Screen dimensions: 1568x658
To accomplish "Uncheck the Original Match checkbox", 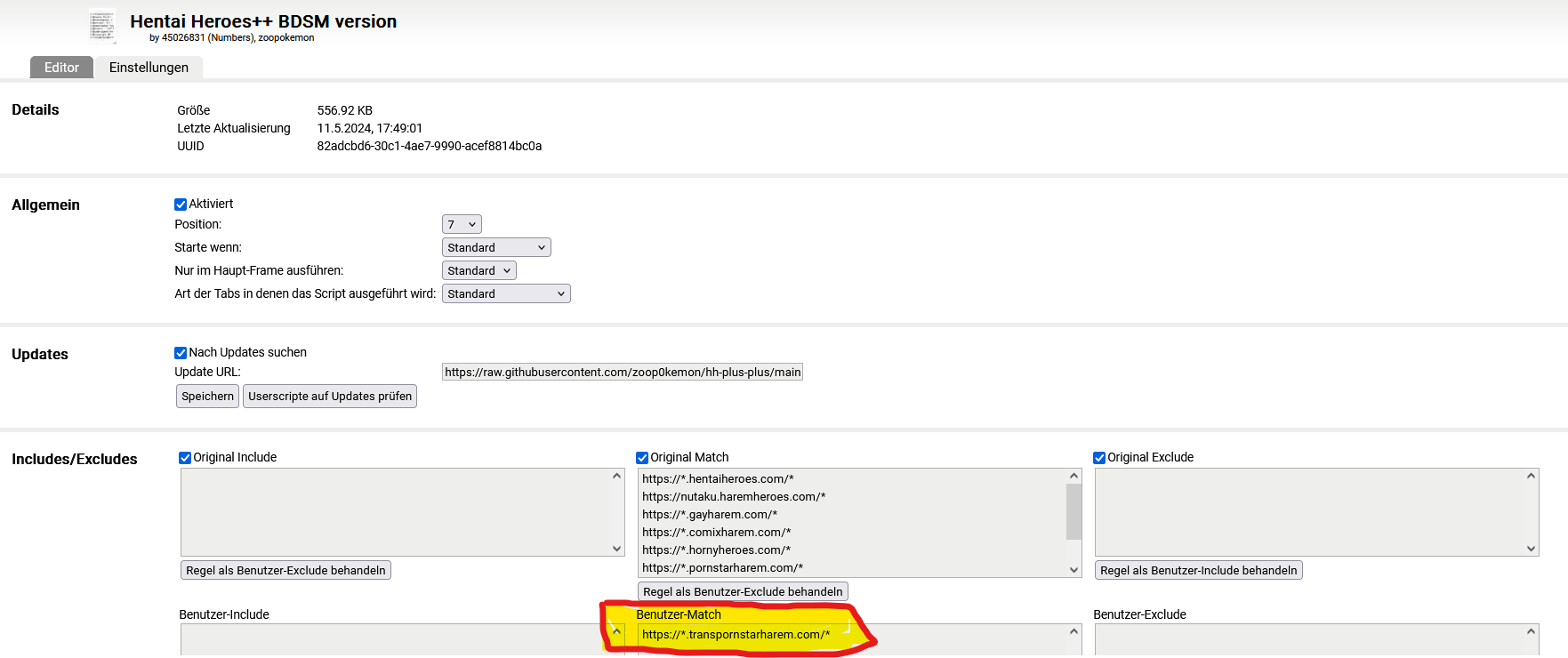I will pyautogui.click(x=642, y=458).
